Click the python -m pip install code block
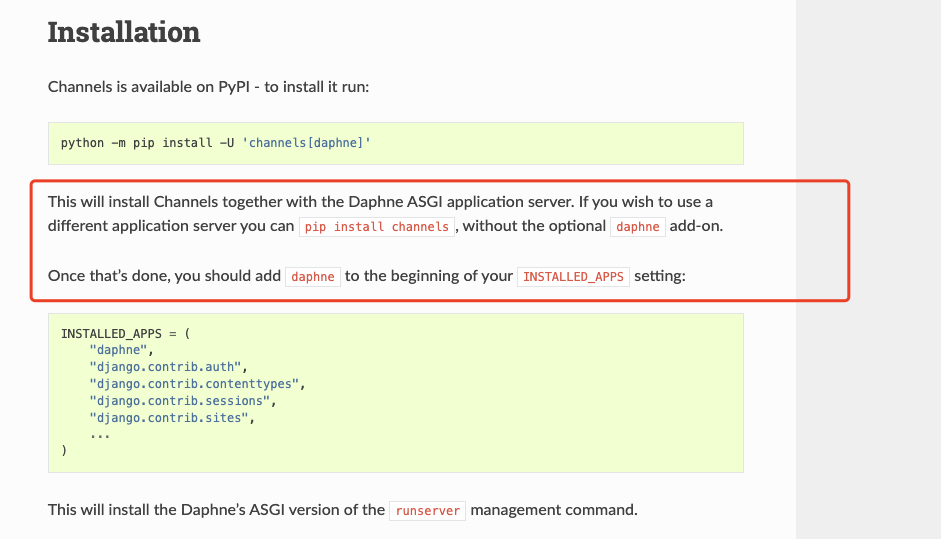The height and width of the screenshot is (539, 941). 395,143
